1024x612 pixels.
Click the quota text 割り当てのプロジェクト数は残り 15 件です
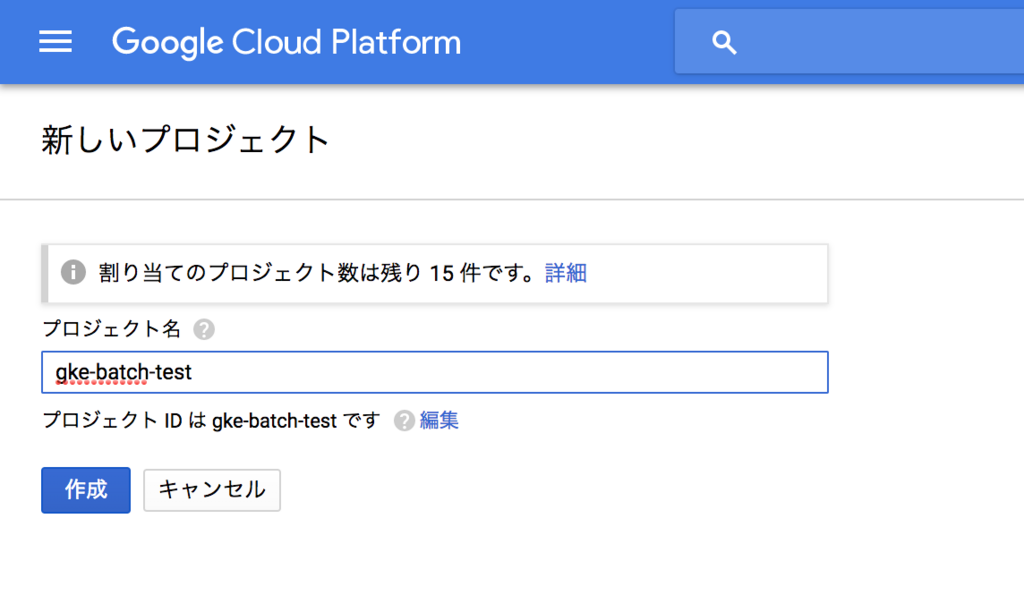click(x=318, y=273)
